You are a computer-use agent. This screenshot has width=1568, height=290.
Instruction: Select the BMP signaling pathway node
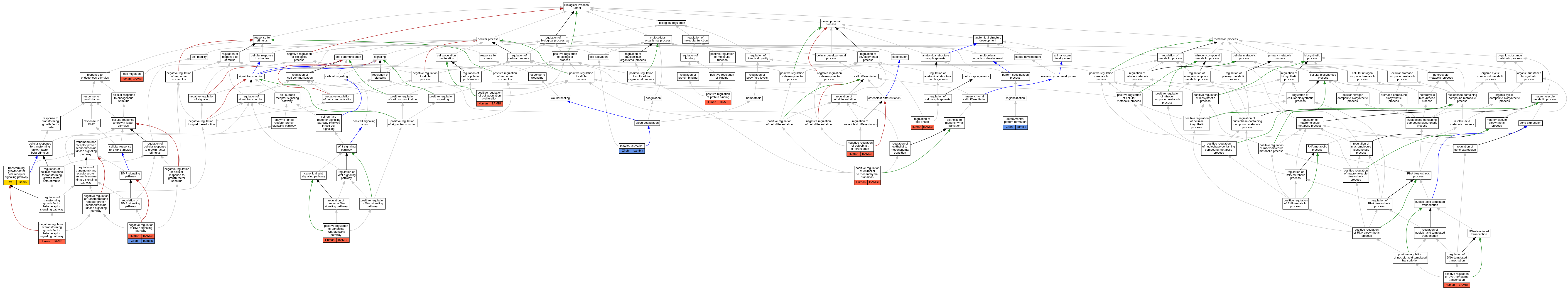pyautogui.click(x=130, y=175)
